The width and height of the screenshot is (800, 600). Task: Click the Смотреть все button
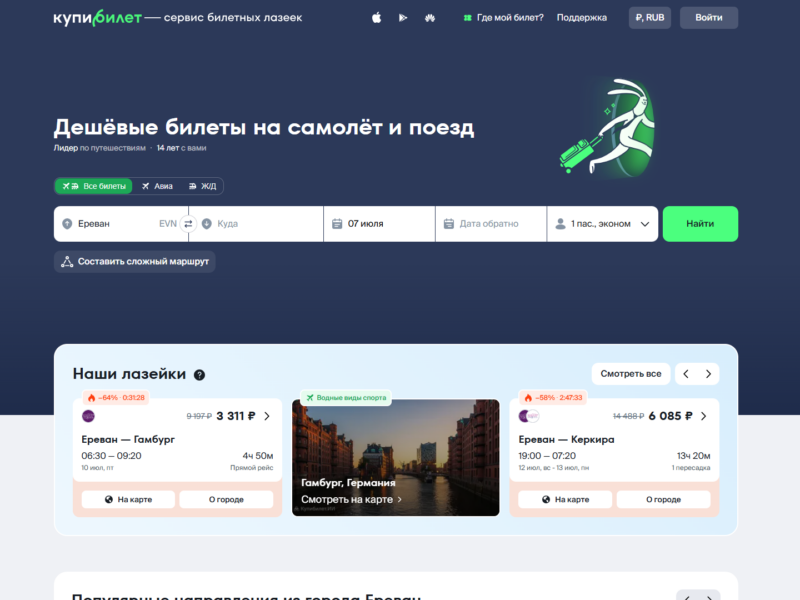[631, 374]
